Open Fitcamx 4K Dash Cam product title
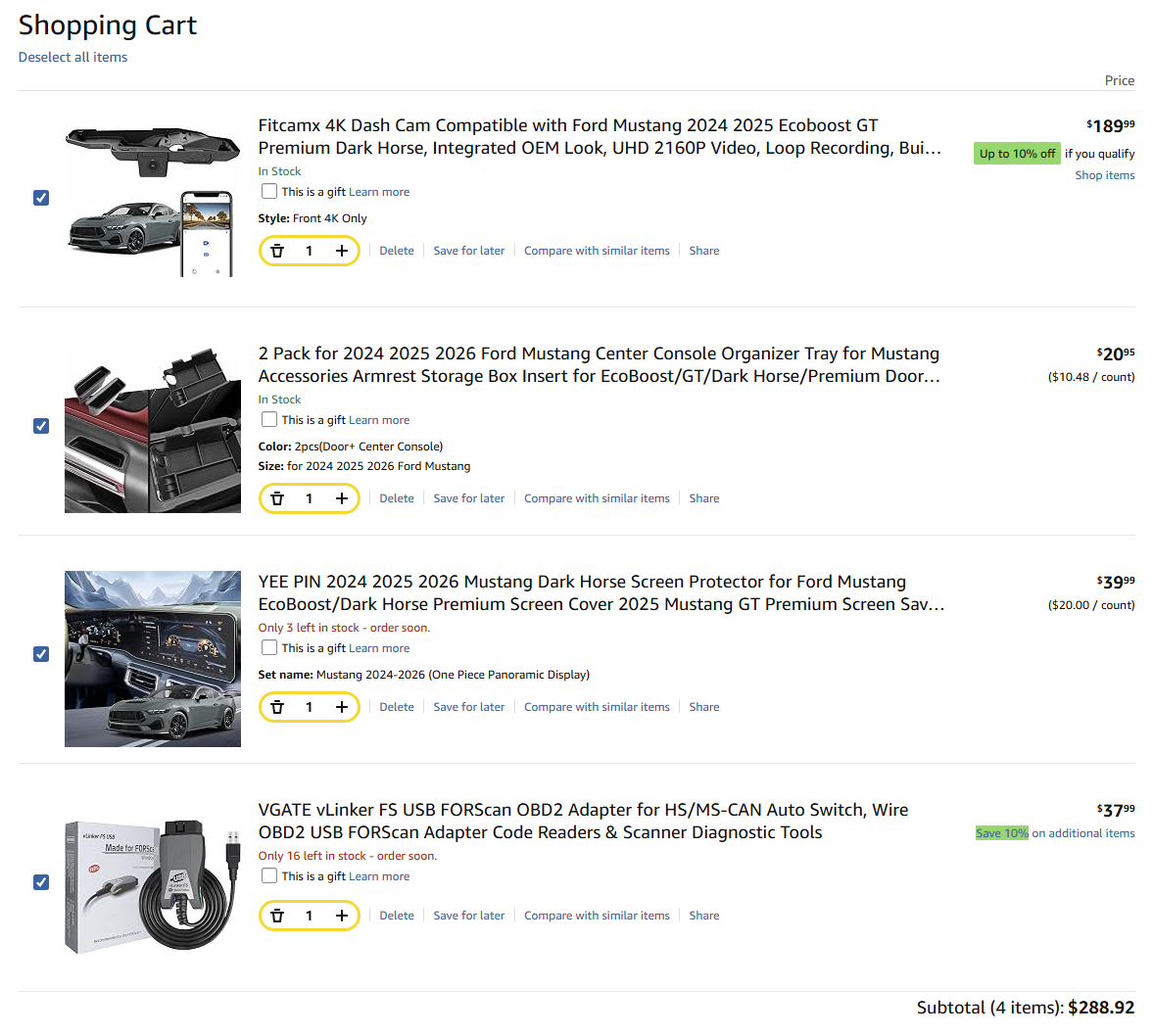This screenshot has height=1036, width=1154. [x=600, y=137]
